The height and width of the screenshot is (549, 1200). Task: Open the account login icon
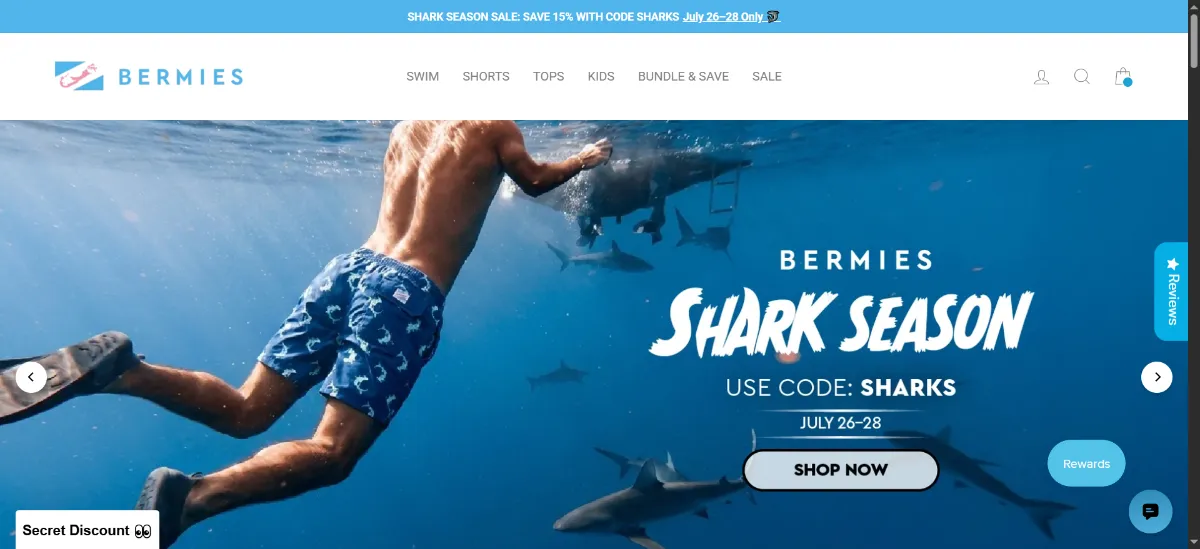[x=1041, y=77]
